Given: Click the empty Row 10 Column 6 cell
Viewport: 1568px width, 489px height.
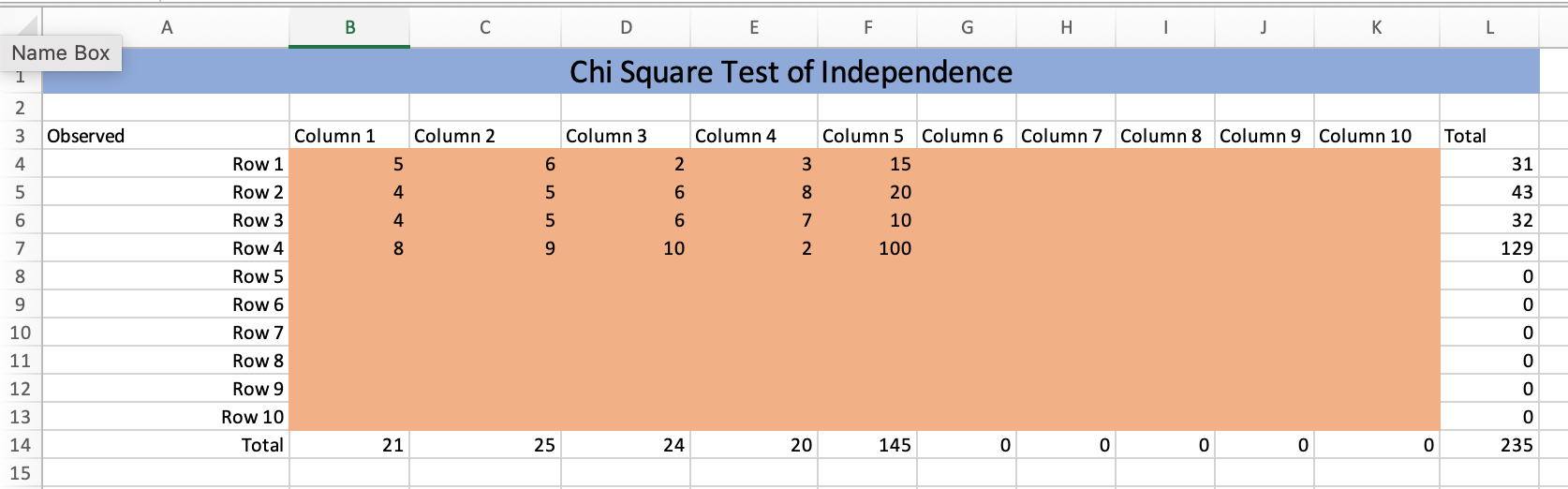Looking at the screenshot, I should click(967, 417).
